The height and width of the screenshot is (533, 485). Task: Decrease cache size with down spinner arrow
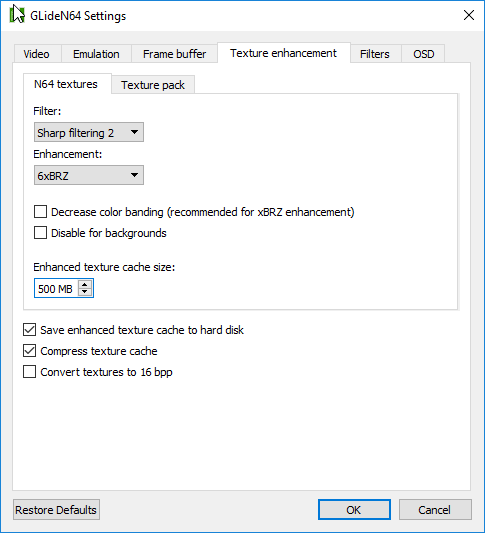click(85, 292)
